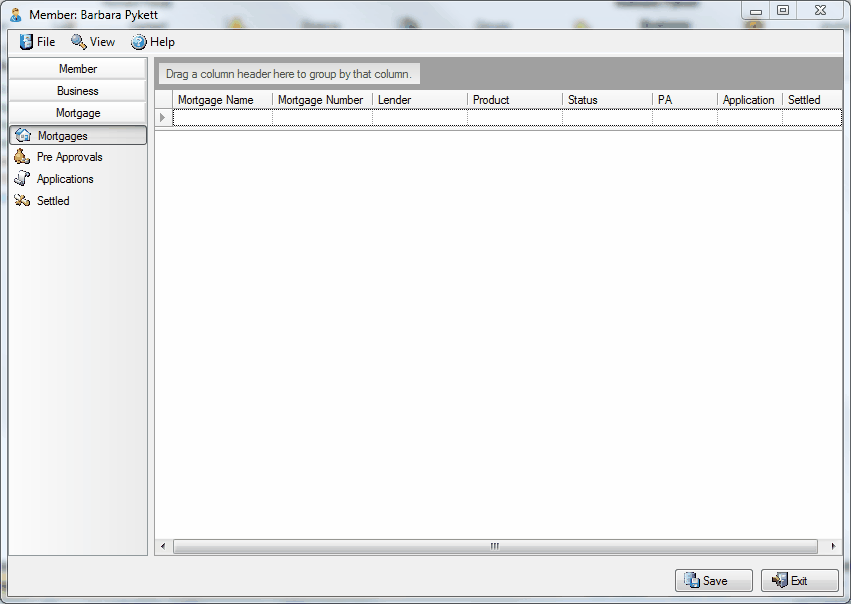Click the Mortgages house icon
This screenshot has height=604, width=851.
pos(23,135)
